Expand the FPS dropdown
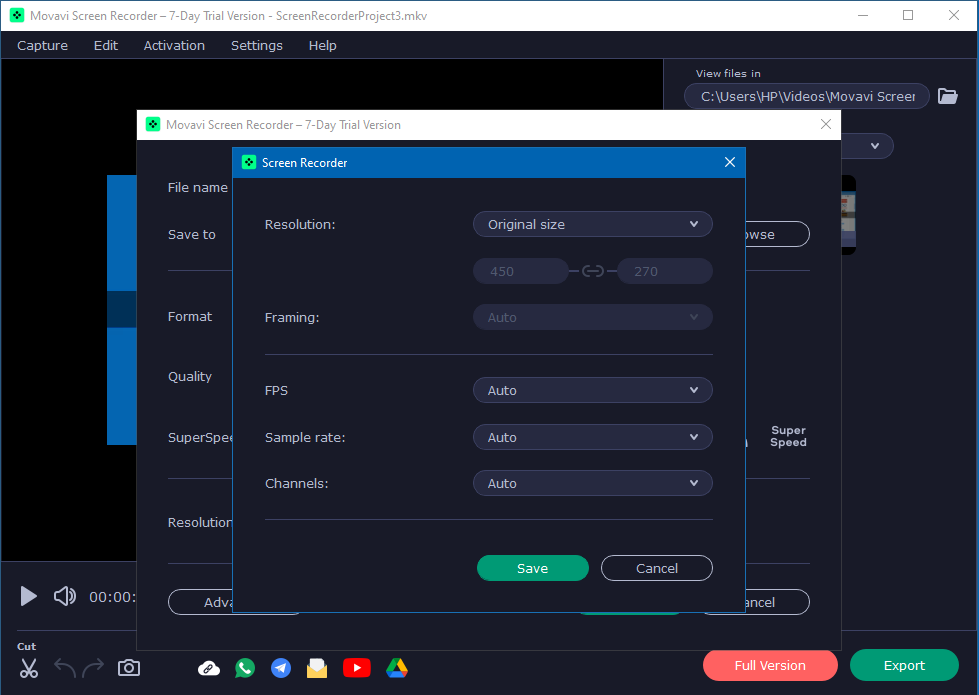This screenshot has height=695, width=979. click(592, 390)
